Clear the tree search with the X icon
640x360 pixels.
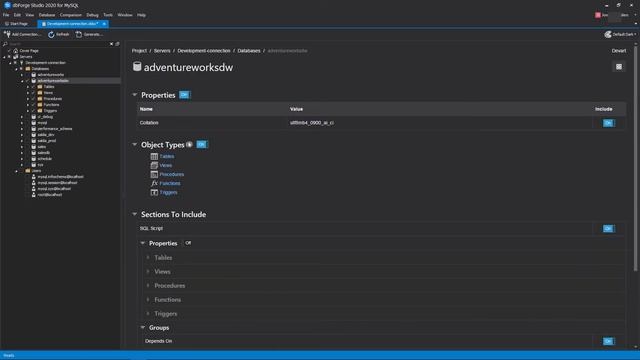[111, 44]
